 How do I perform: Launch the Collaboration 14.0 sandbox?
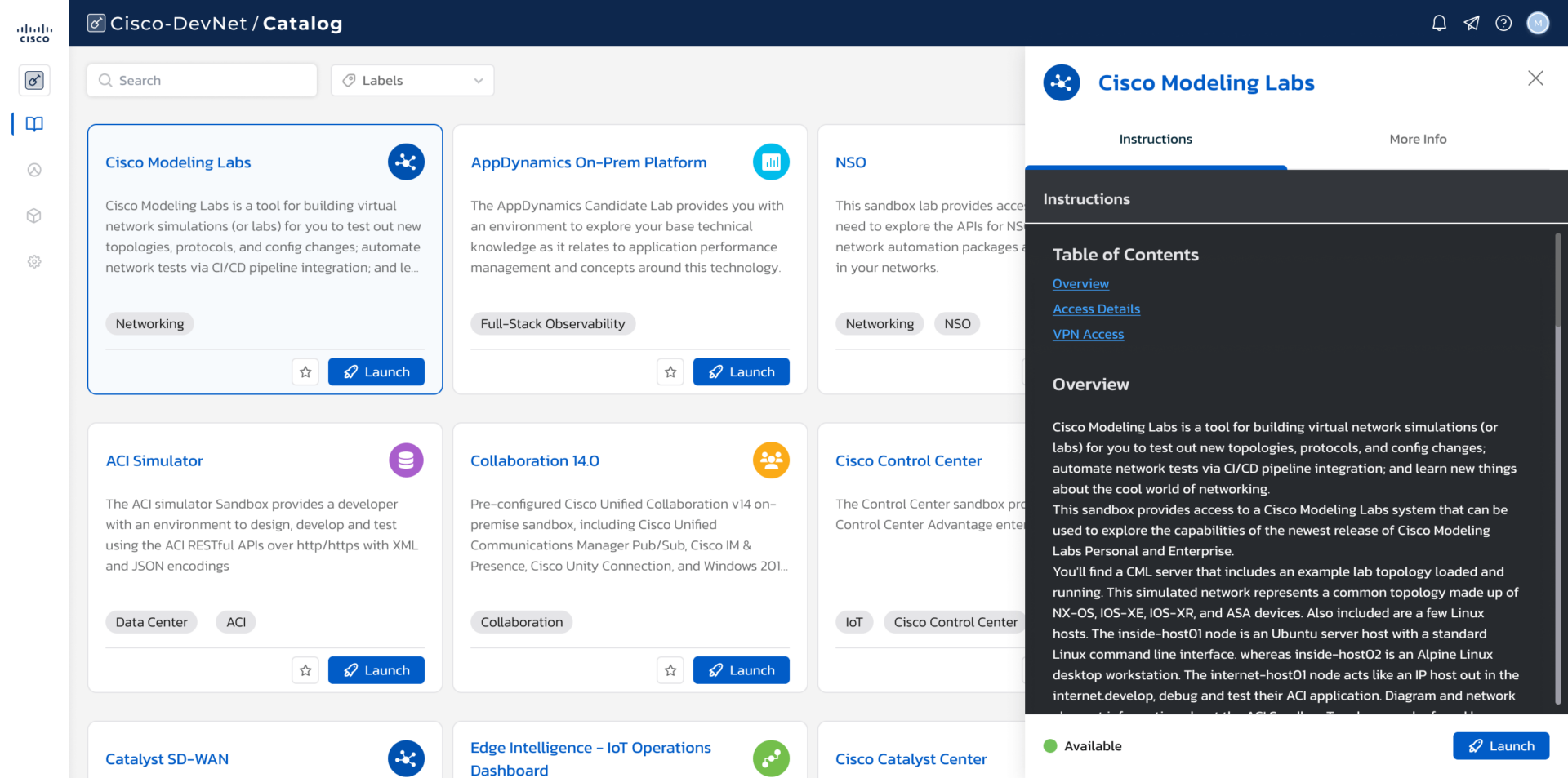click(741, 670)
